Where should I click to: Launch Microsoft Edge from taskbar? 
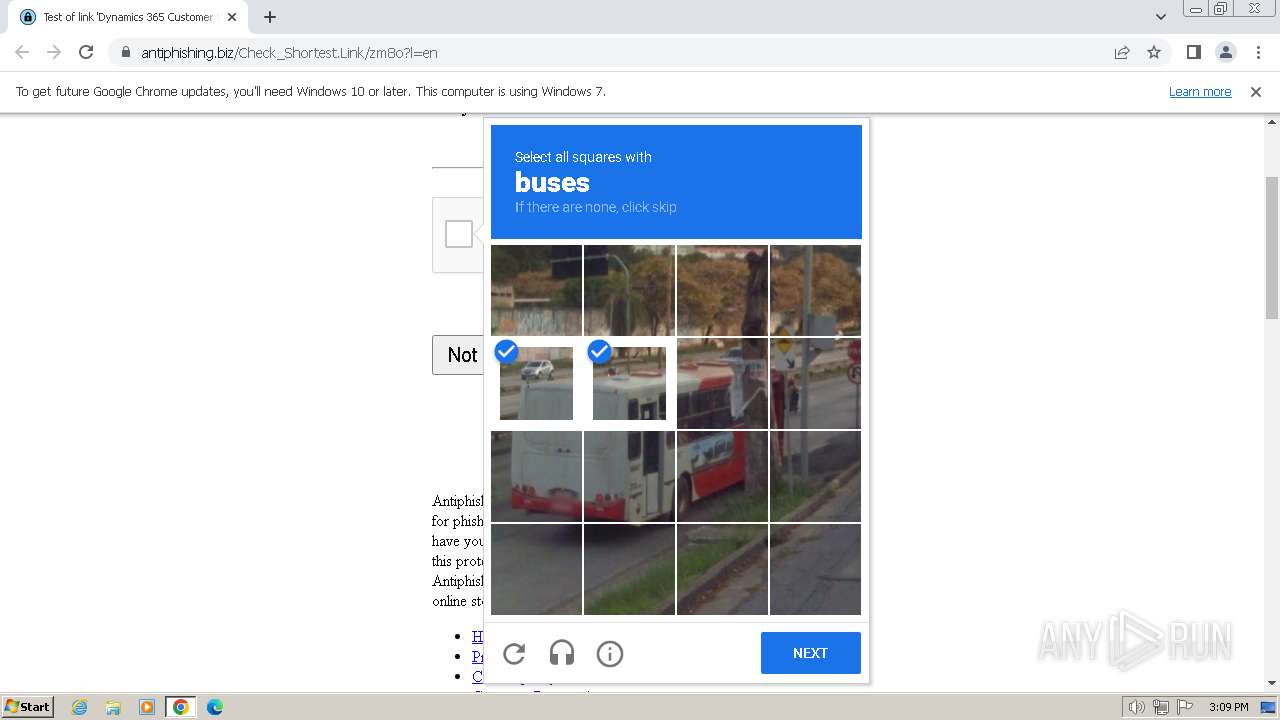coord(215,707)
